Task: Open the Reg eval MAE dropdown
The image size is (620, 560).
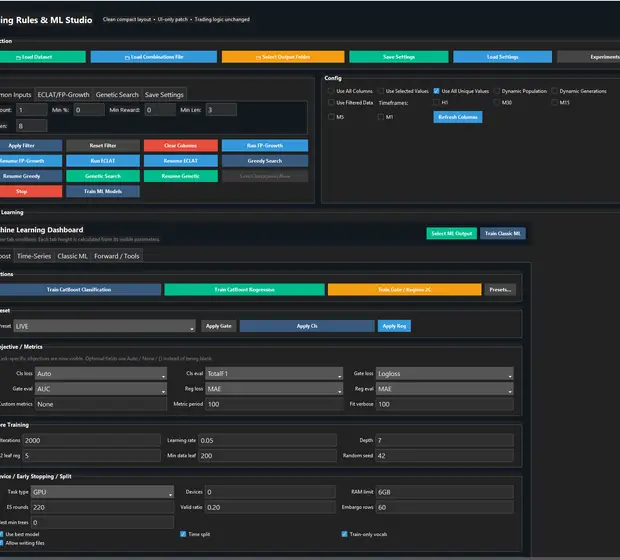Action: click(444, 389)
